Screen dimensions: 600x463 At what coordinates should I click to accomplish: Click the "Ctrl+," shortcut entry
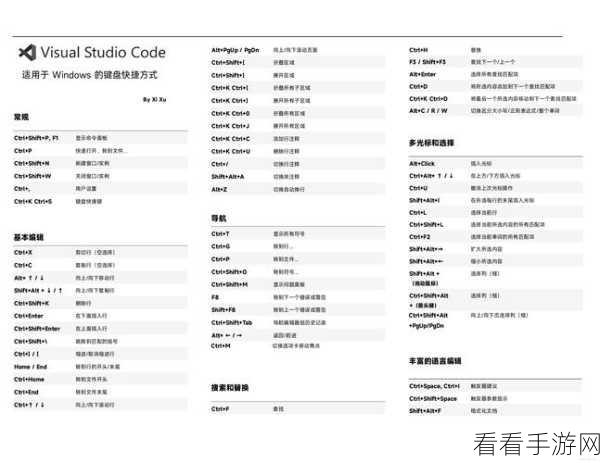(x=22, y=189)
